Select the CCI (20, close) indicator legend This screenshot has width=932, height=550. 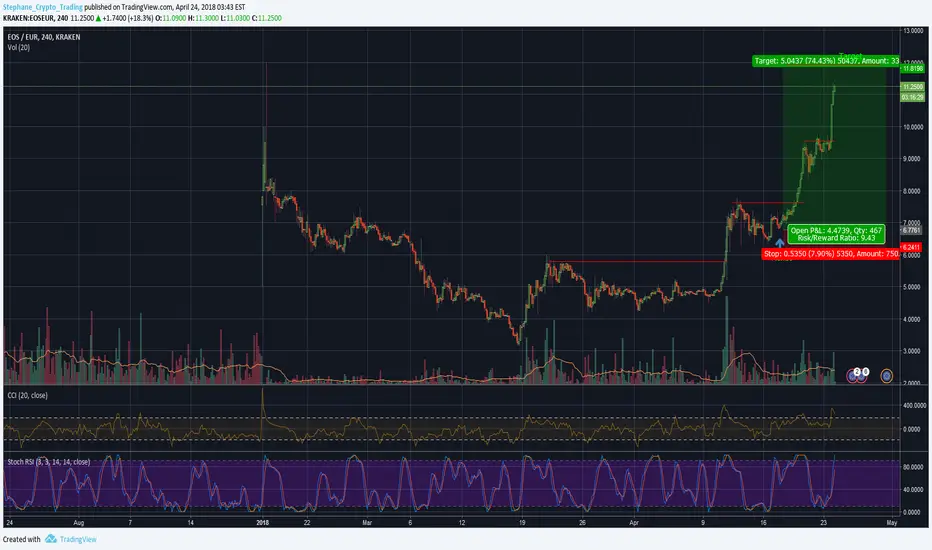(27, 395)
